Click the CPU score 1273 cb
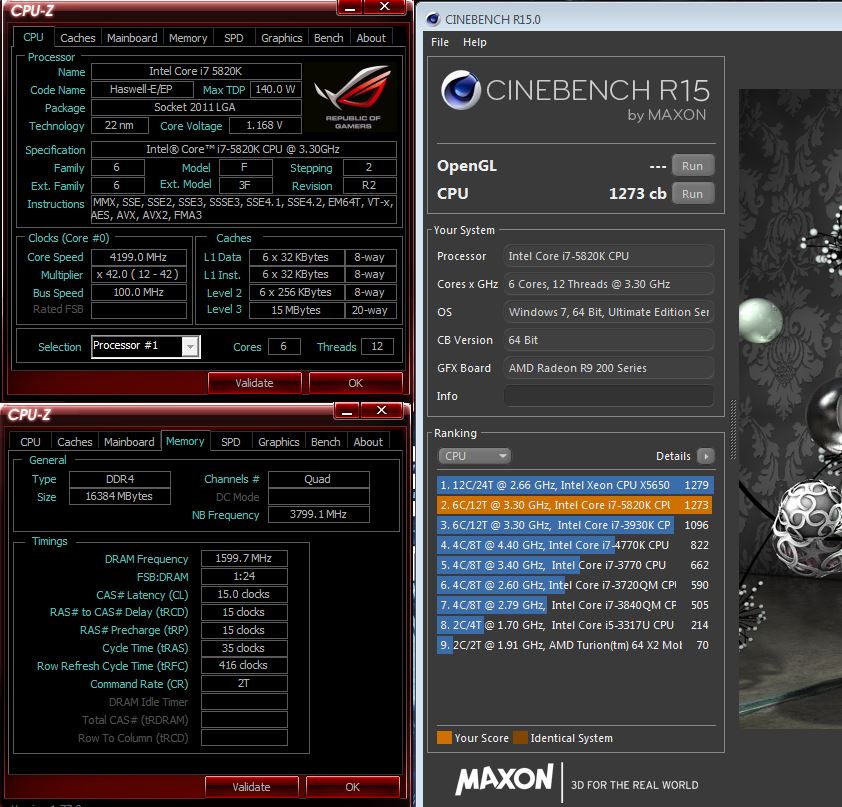The image size is (842, 807). 637,193
